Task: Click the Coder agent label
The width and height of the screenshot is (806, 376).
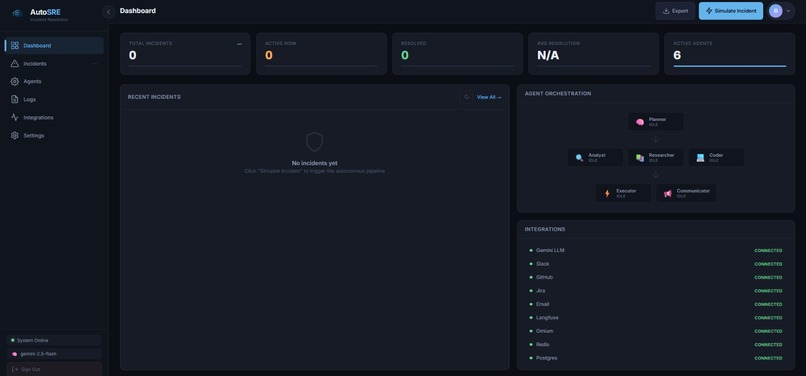Action: [716, 155]
